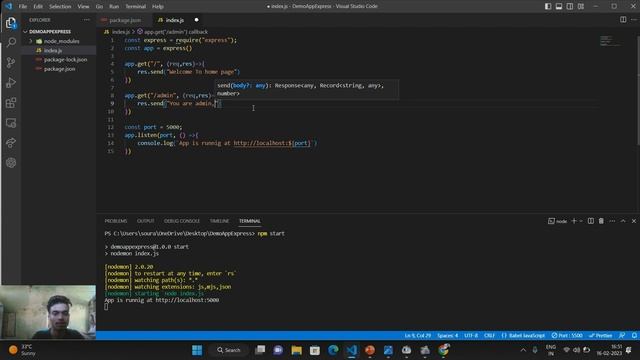Click Port: 5500 Live Server status
The width and height of the screenshot is (640, 360).
[567, 335]
